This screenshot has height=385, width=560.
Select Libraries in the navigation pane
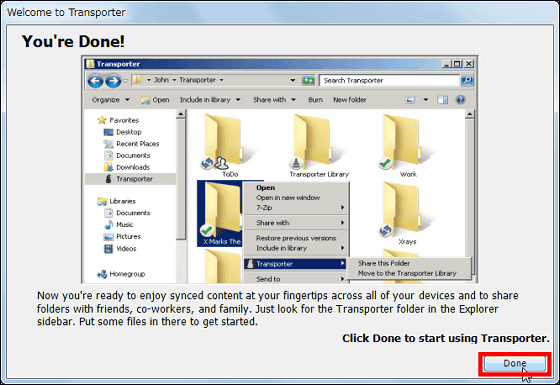(116, 201)
